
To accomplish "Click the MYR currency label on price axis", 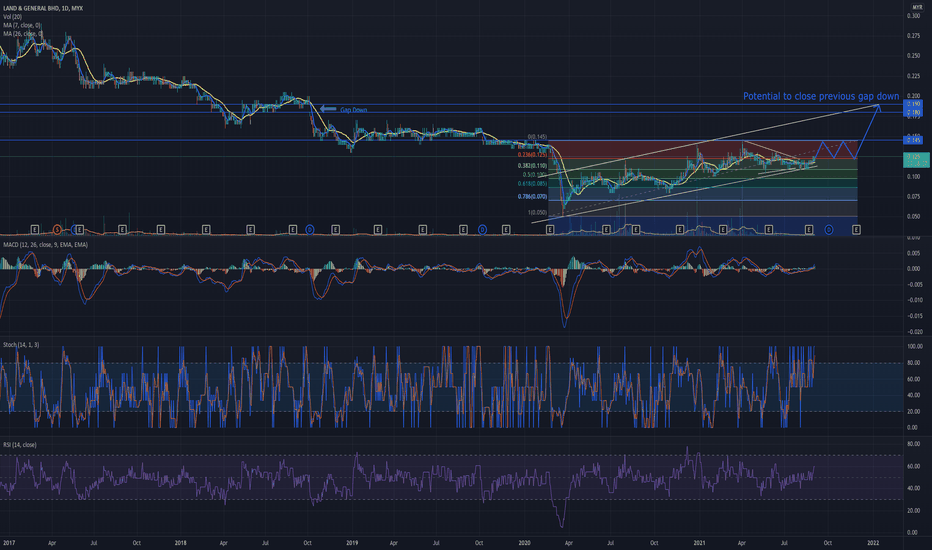I will point(917,7).
